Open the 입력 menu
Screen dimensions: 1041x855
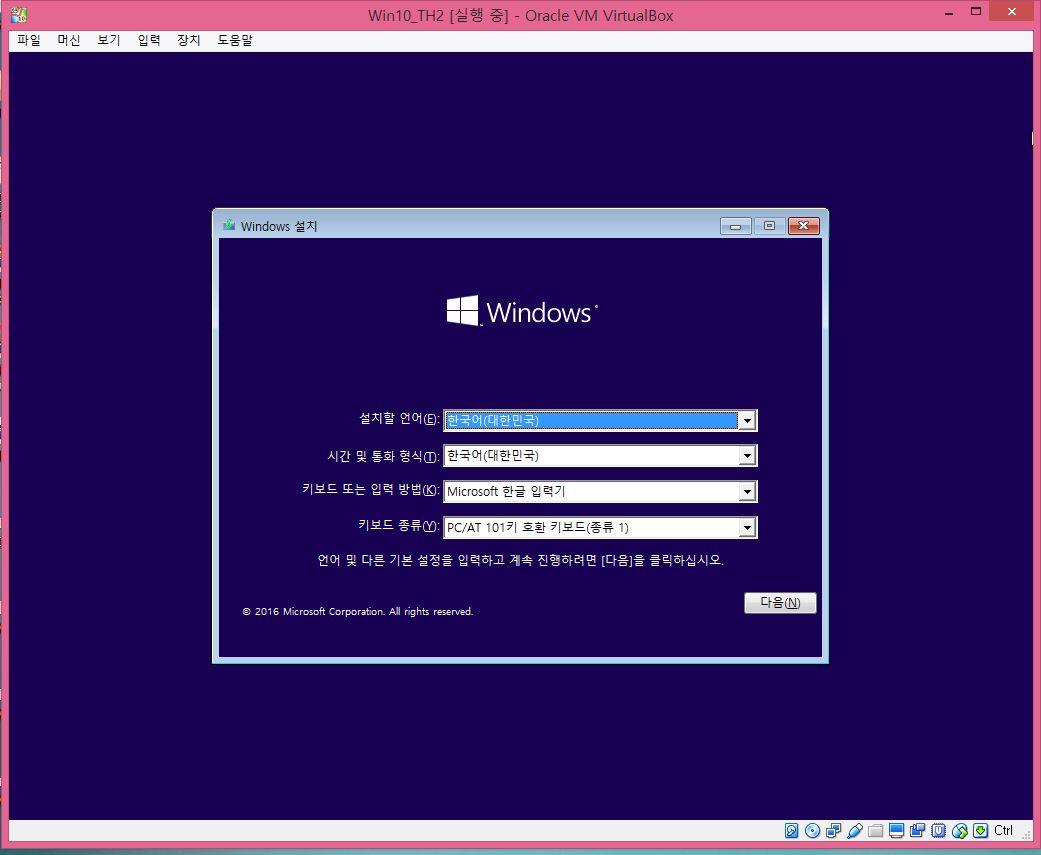(x=149, y=40)
